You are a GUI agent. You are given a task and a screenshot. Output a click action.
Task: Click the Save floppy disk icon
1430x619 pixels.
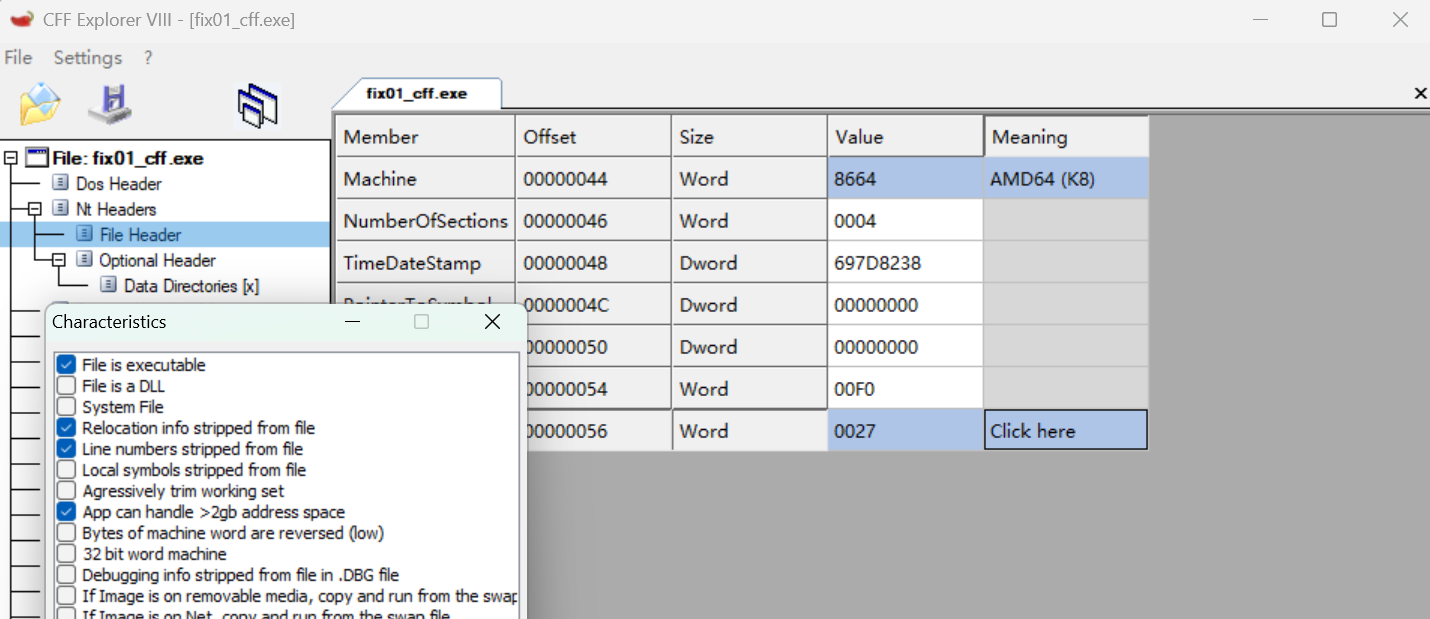point(110,104)
